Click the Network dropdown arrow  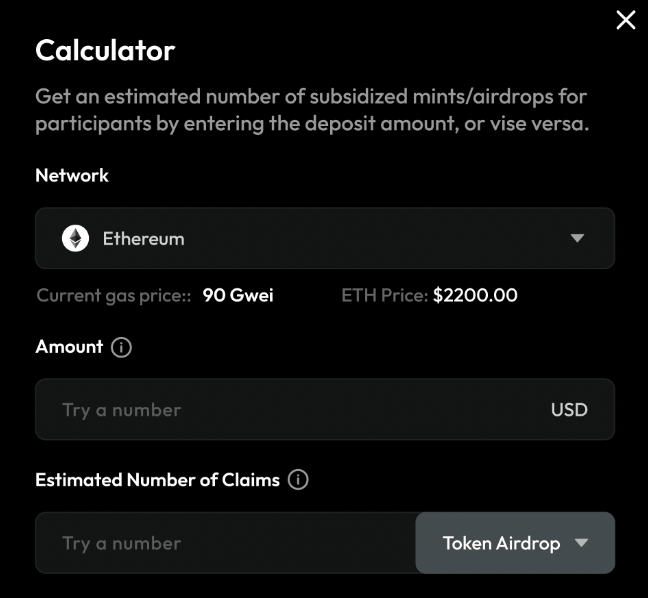[577, 238]
